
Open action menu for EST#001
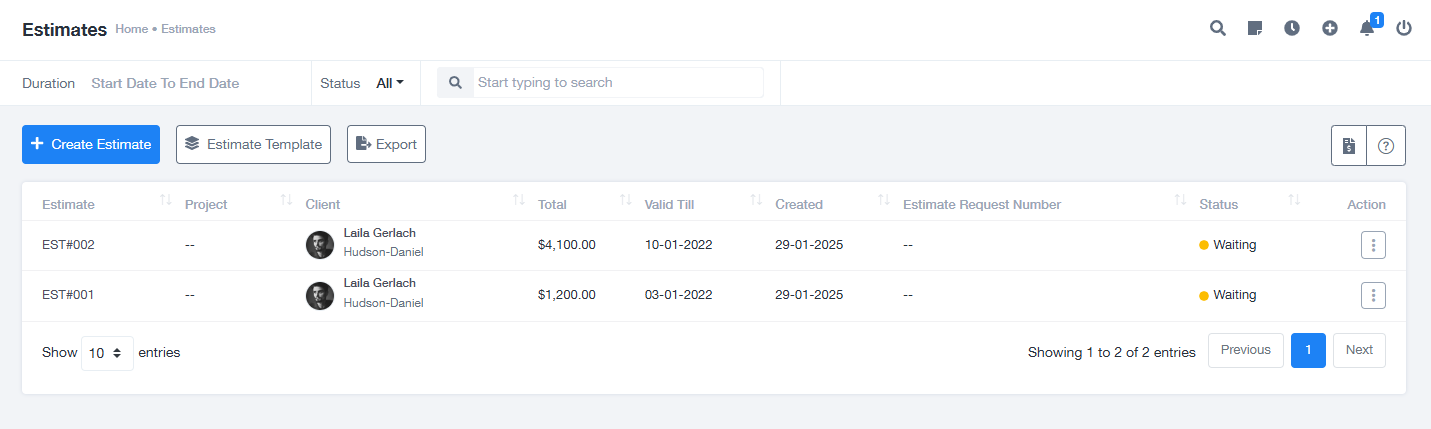click(x=1373, y=295)
